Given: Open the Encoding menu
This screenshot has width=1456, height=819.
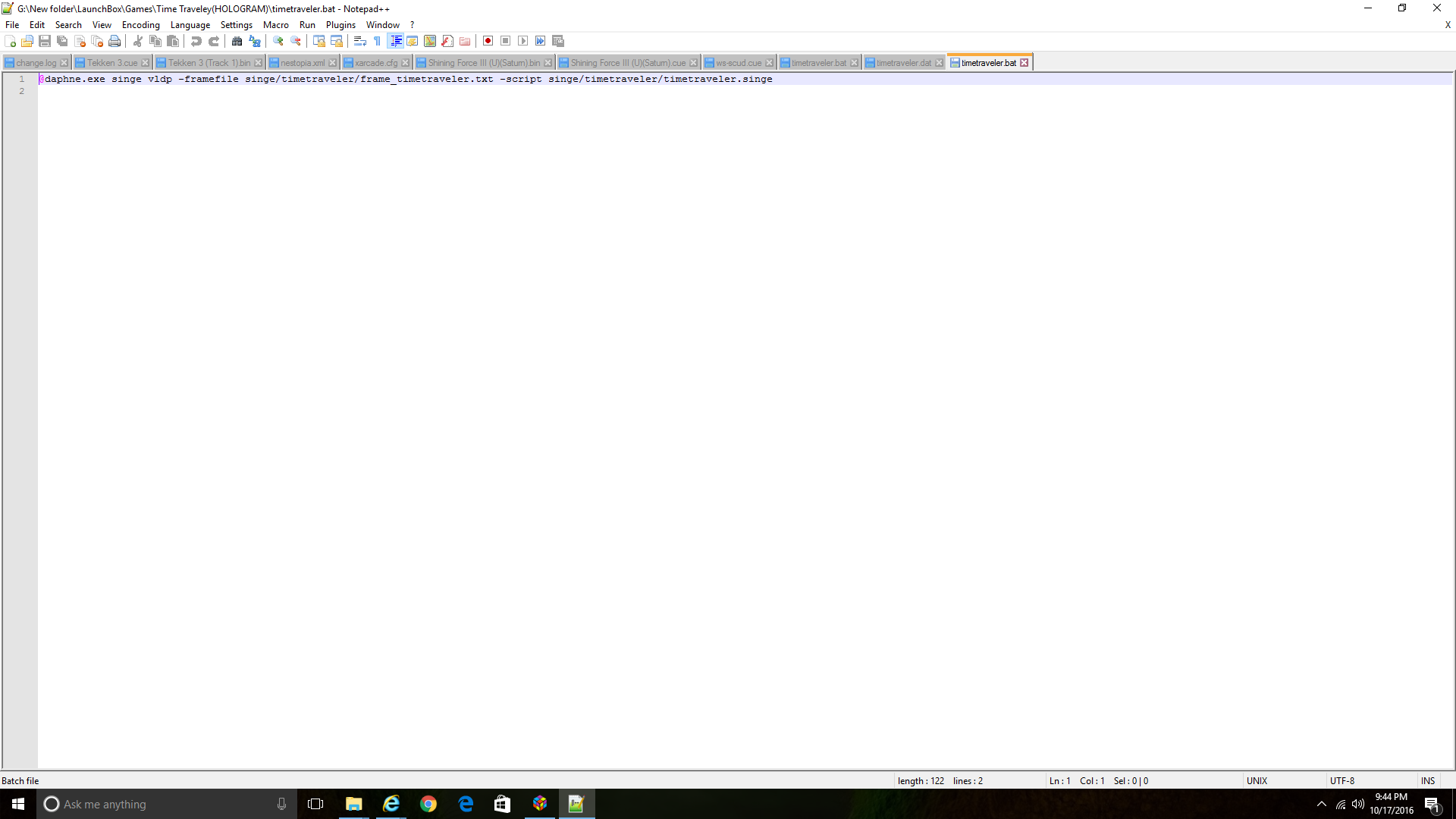Looking at the screenshot, I should click(x=140, y=25).
